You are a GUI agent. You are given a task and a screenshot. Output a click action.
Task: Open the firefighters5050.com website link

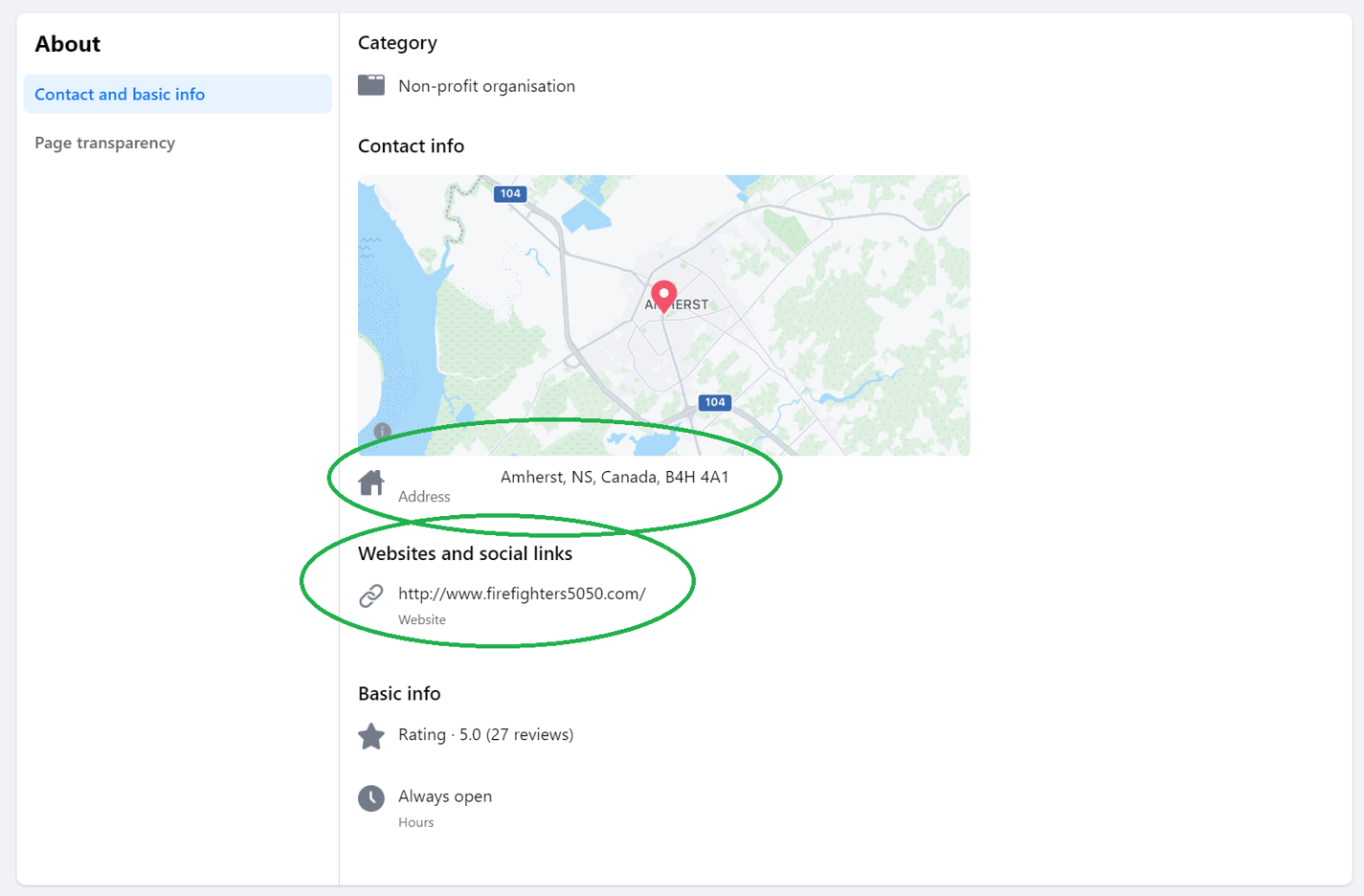point(522,594)
